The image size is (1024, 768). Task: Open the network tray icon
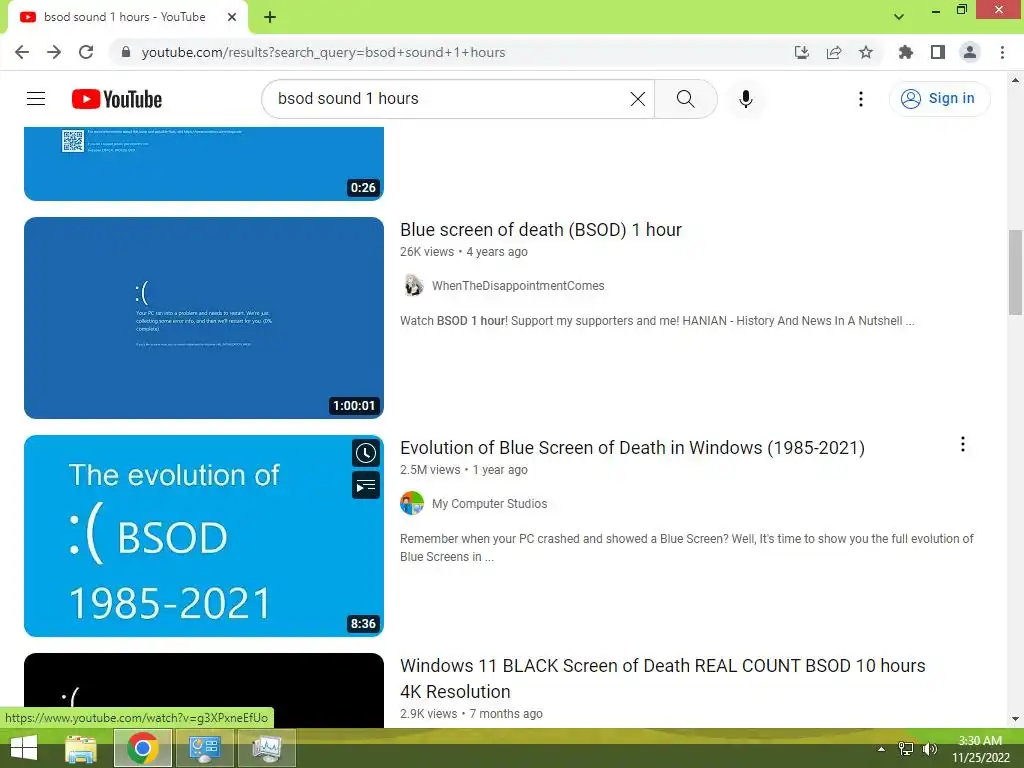pyautogui.click(x=905, y=749)
